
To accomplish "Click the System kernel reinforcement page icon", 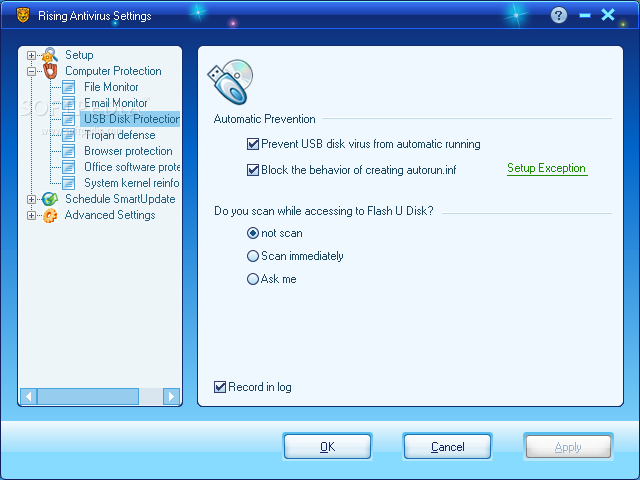I will pos(69,183).
